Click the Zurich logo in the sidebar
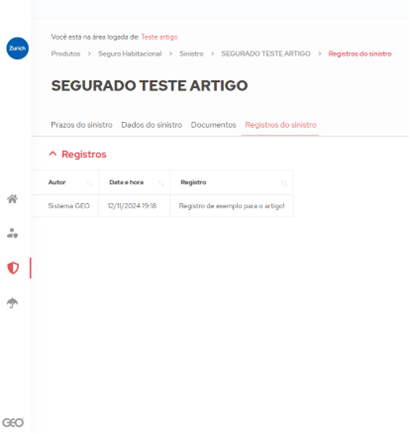The width and height of the screenshot is (410, 434). pos(17,48)
